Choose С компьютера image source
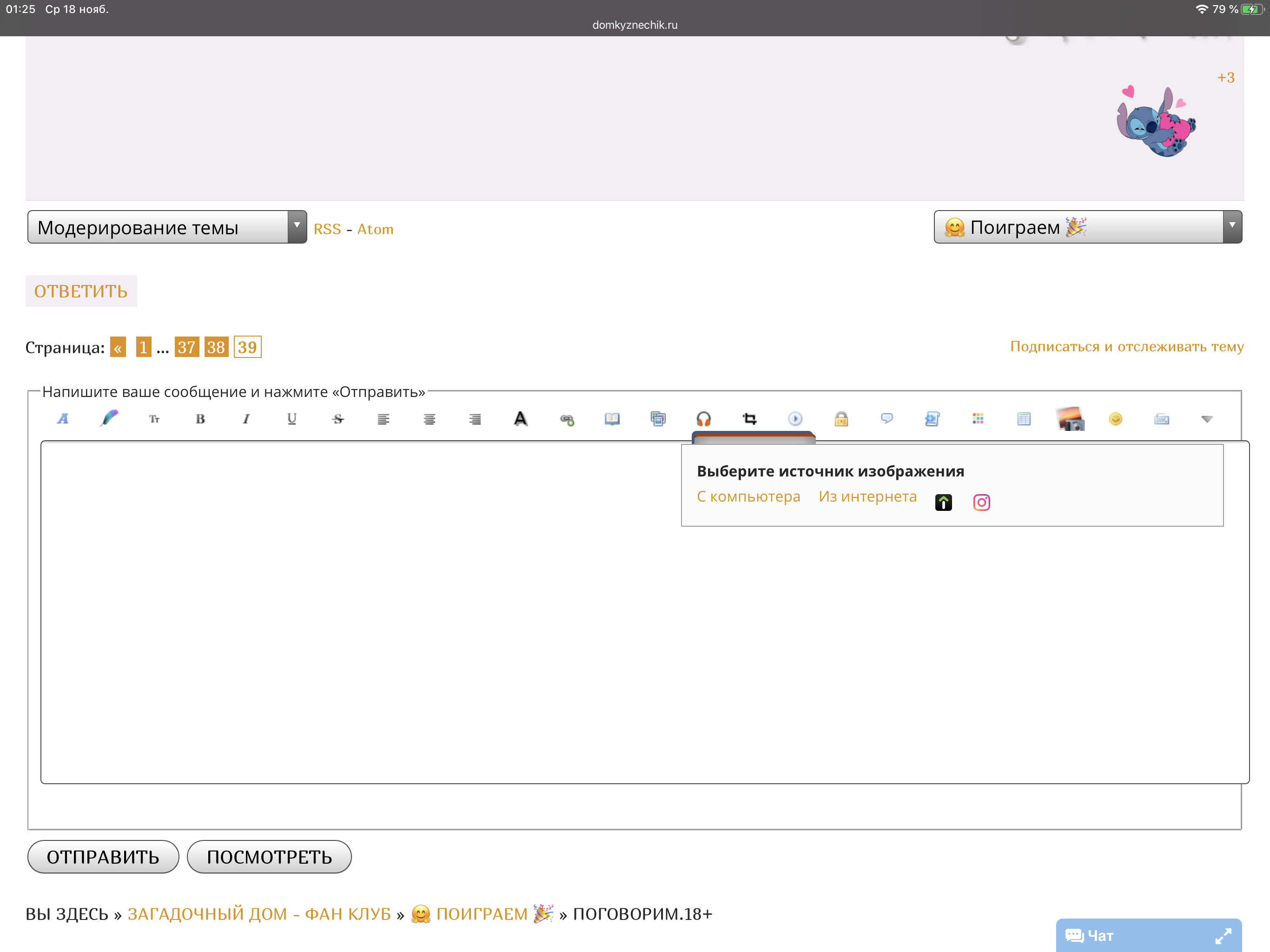1270x952 pixels. 748,496
